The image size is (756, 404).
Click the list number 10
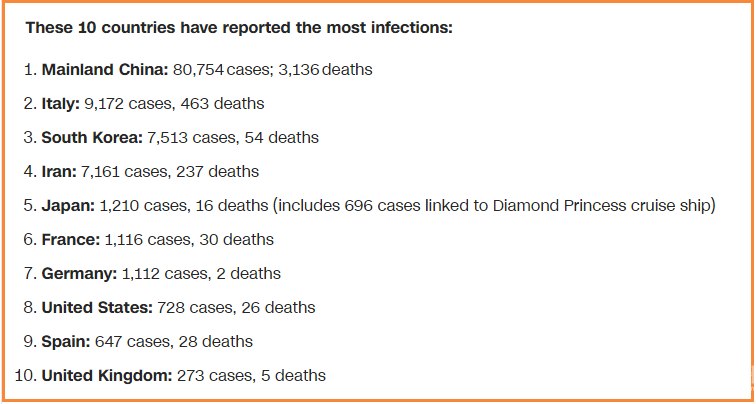[x=26, y=376]
